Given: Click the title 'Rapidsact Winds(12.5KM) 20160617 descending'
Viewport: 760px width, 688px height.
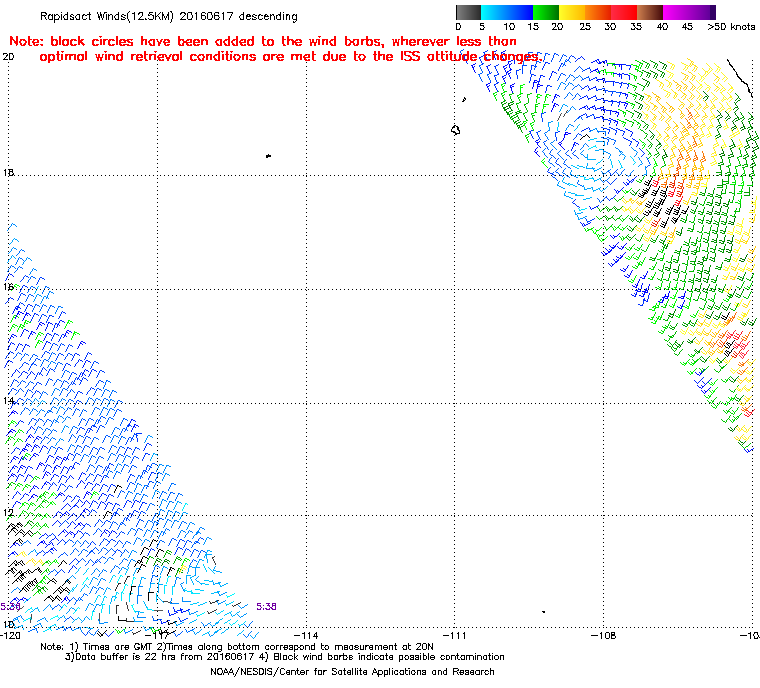Looking at the screenshot, I should click(169, 16).
